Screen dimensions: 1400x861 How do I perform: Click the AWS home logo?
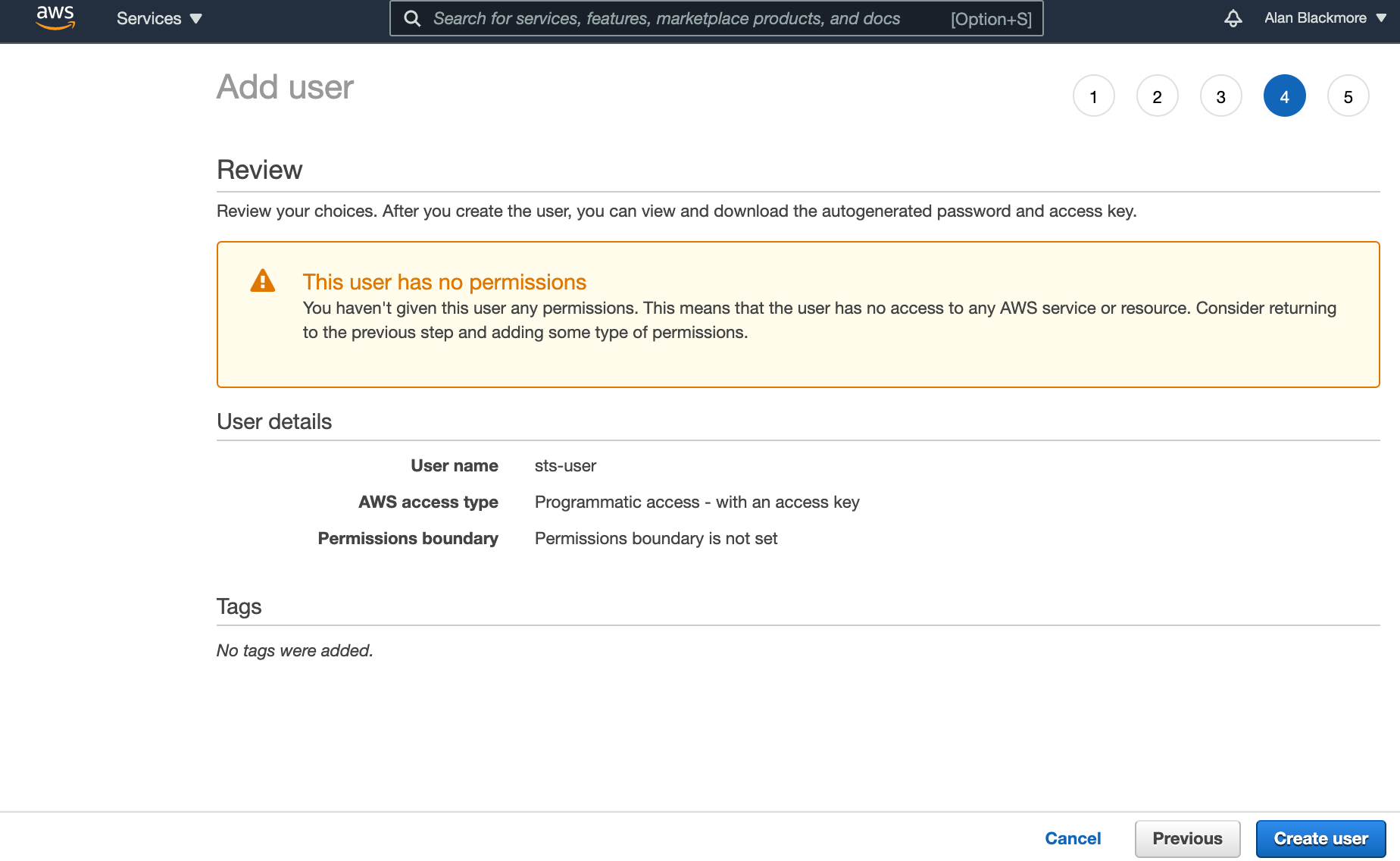55,18
